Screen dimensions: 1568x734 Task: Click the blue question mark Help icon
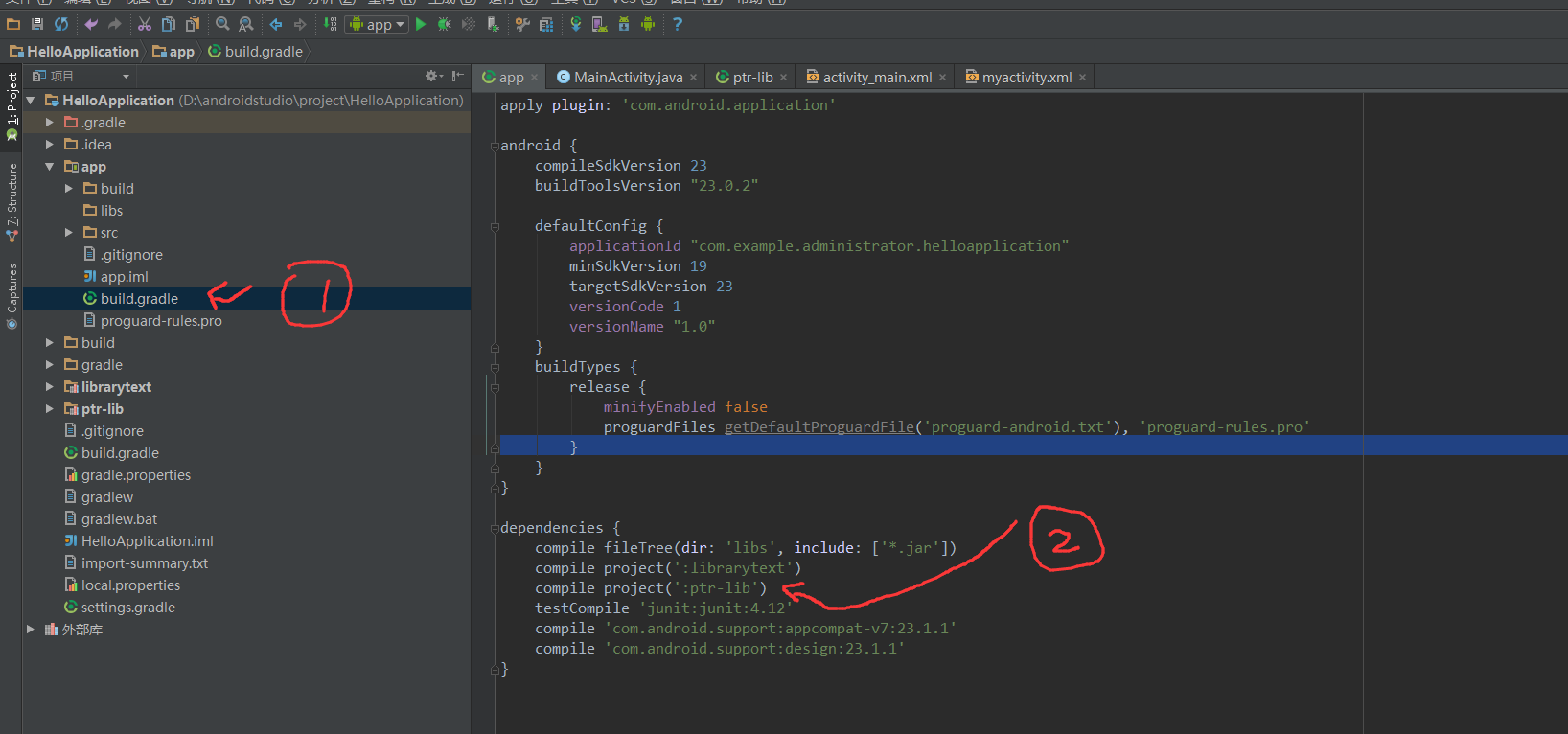[678, 24]
